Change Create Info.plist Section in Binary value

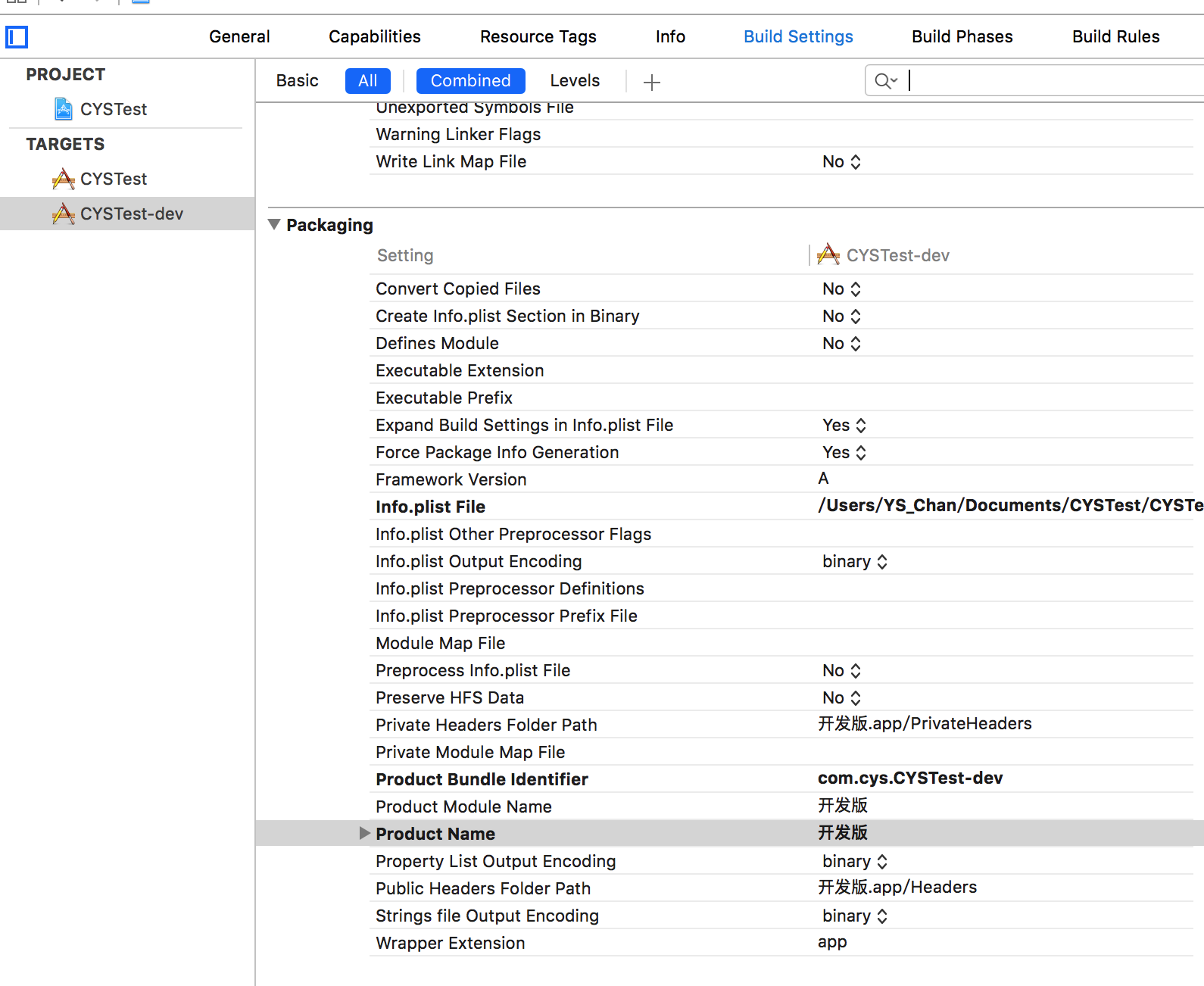click(x=841, y=316)
